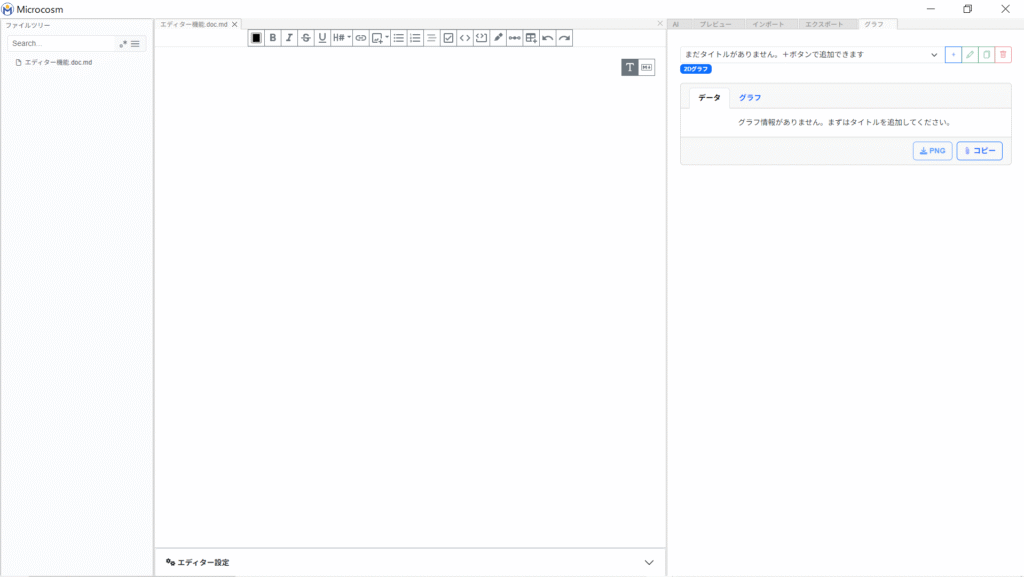Open the black text color swatch

(x=256, y=38)
